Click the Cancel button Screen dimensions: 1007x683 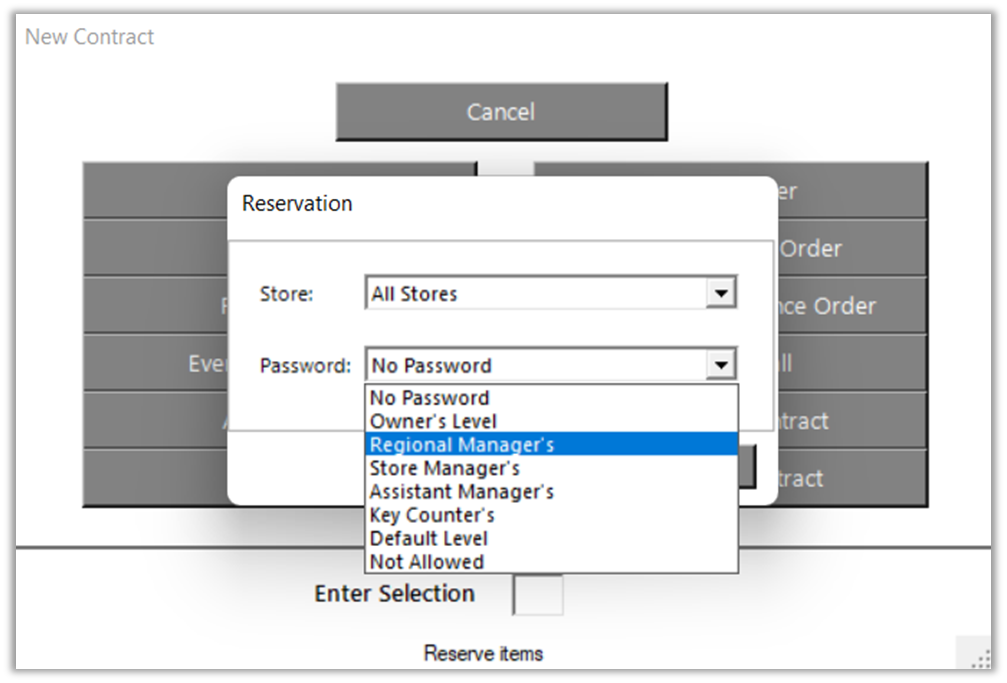point(501,112)
